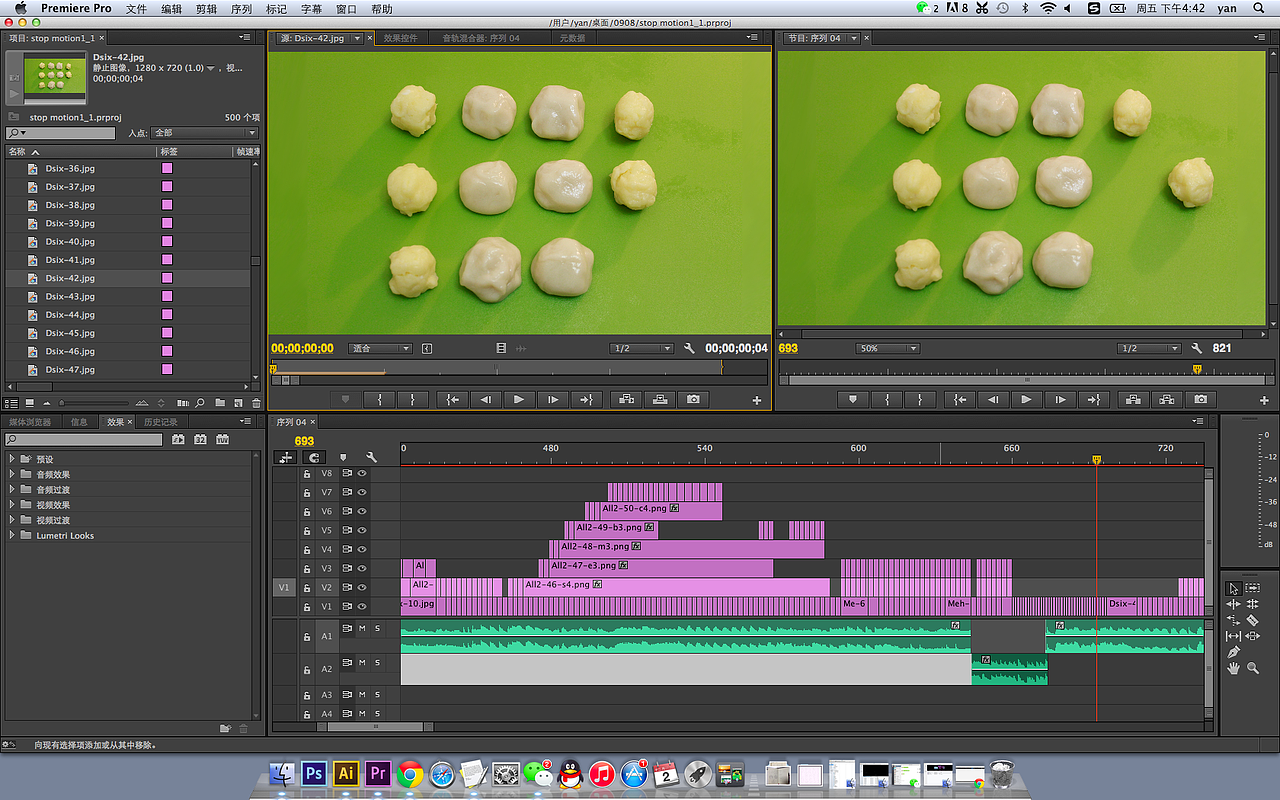The image size is (1280, 800).
Task: Click Export Frame camera in Program monitor
Action: point(1201,399)
